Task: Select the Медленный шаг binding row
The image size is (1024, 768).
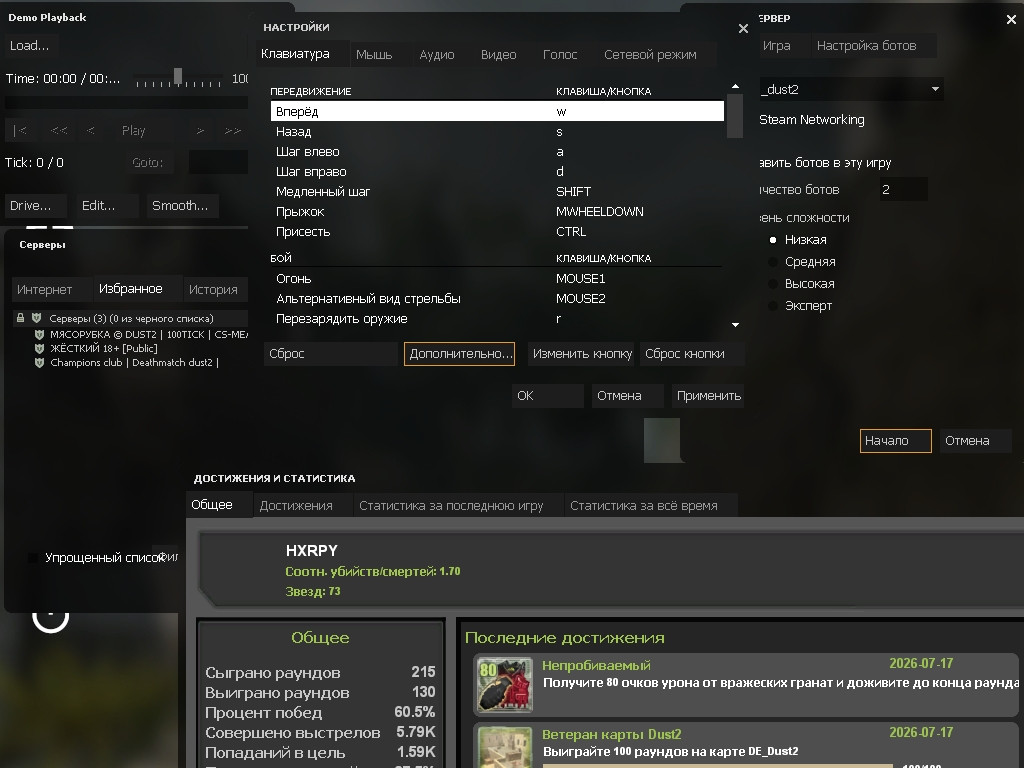Action: pos(497,191)
